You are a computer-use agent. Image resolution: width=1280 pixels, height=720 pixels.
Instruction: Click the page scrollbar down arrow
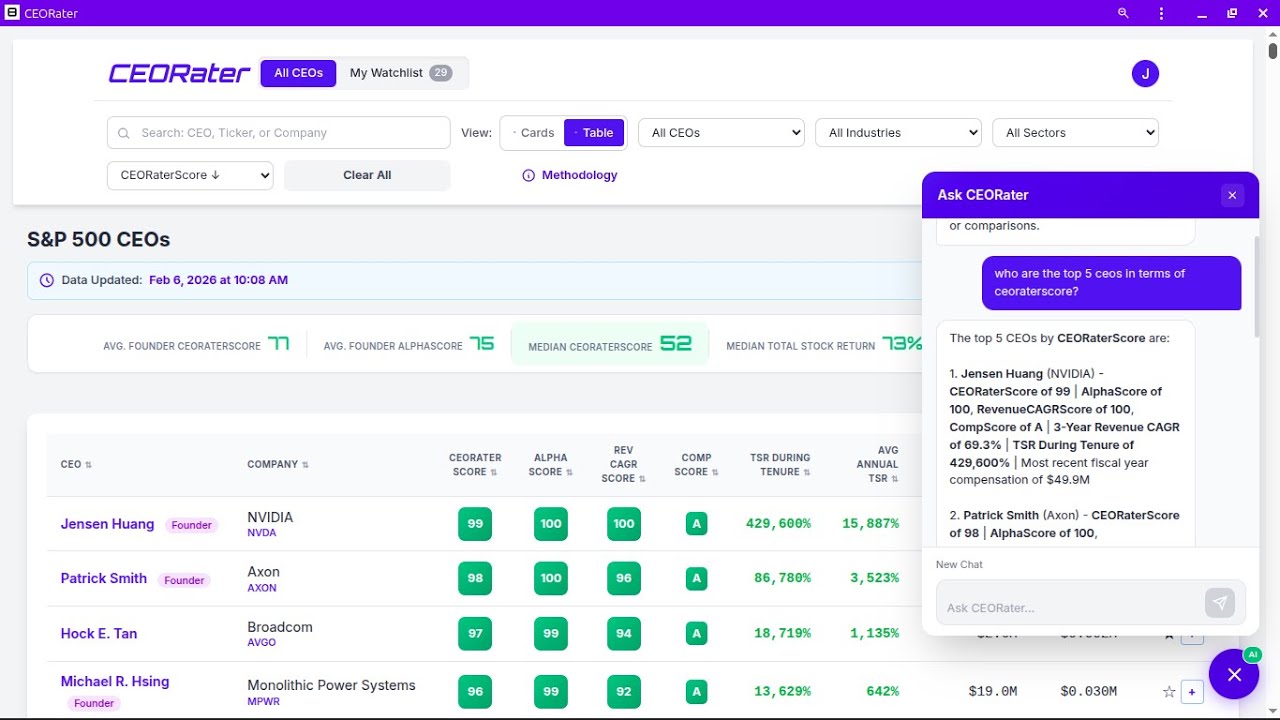[1272, 711]
